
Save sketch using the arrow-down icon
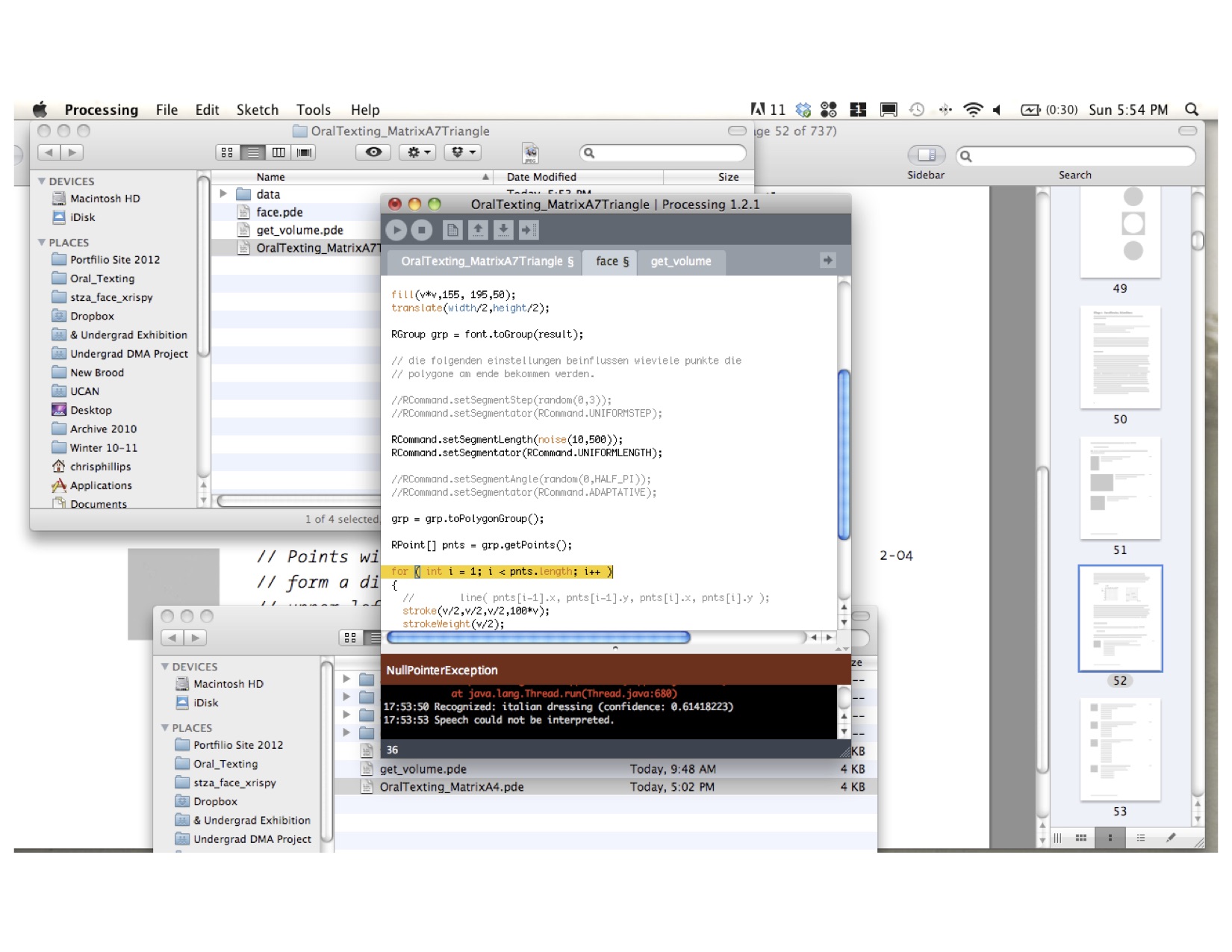503,230
